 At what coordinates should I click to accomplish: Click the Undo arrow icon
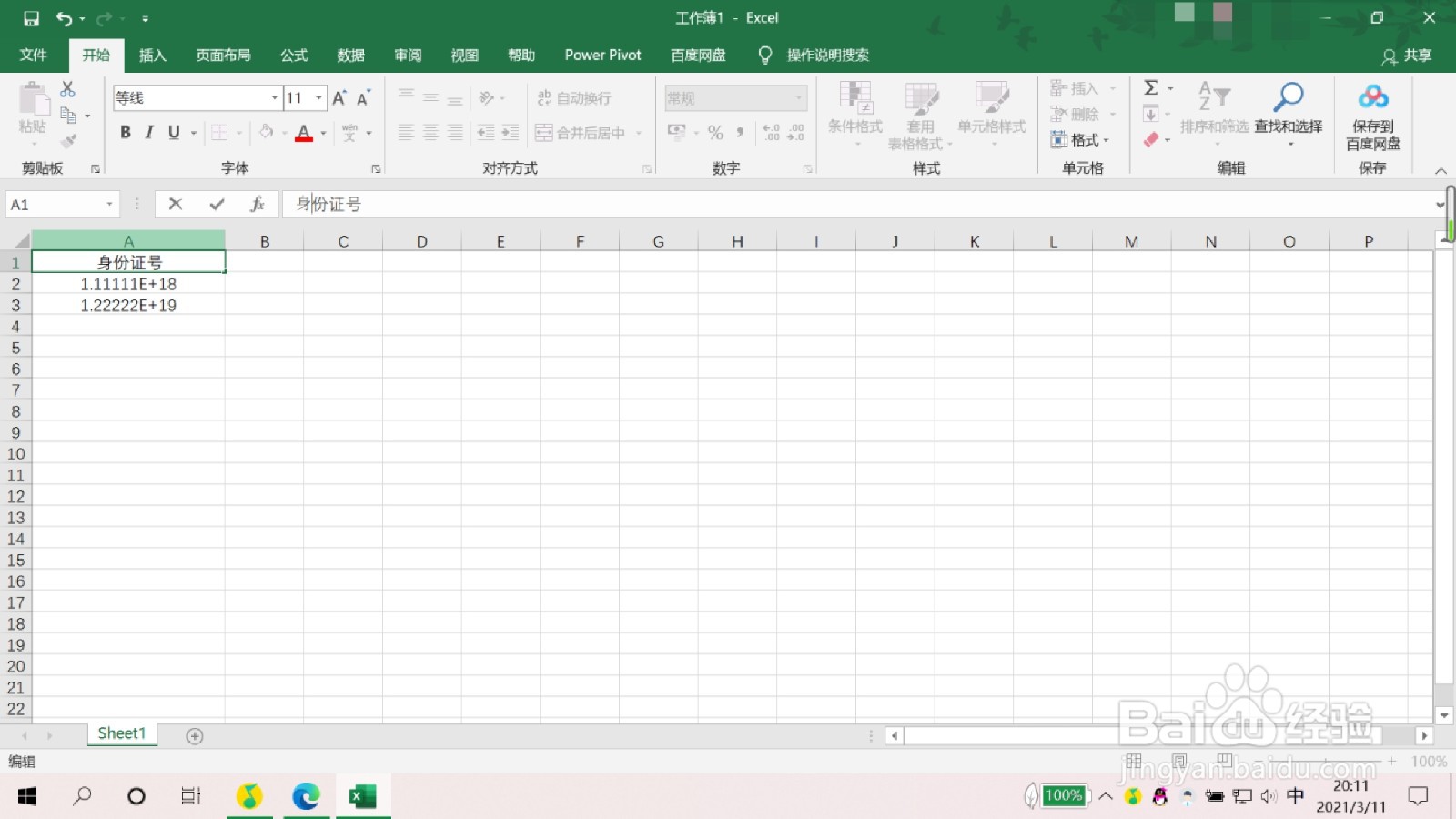(x=64, y=18)
